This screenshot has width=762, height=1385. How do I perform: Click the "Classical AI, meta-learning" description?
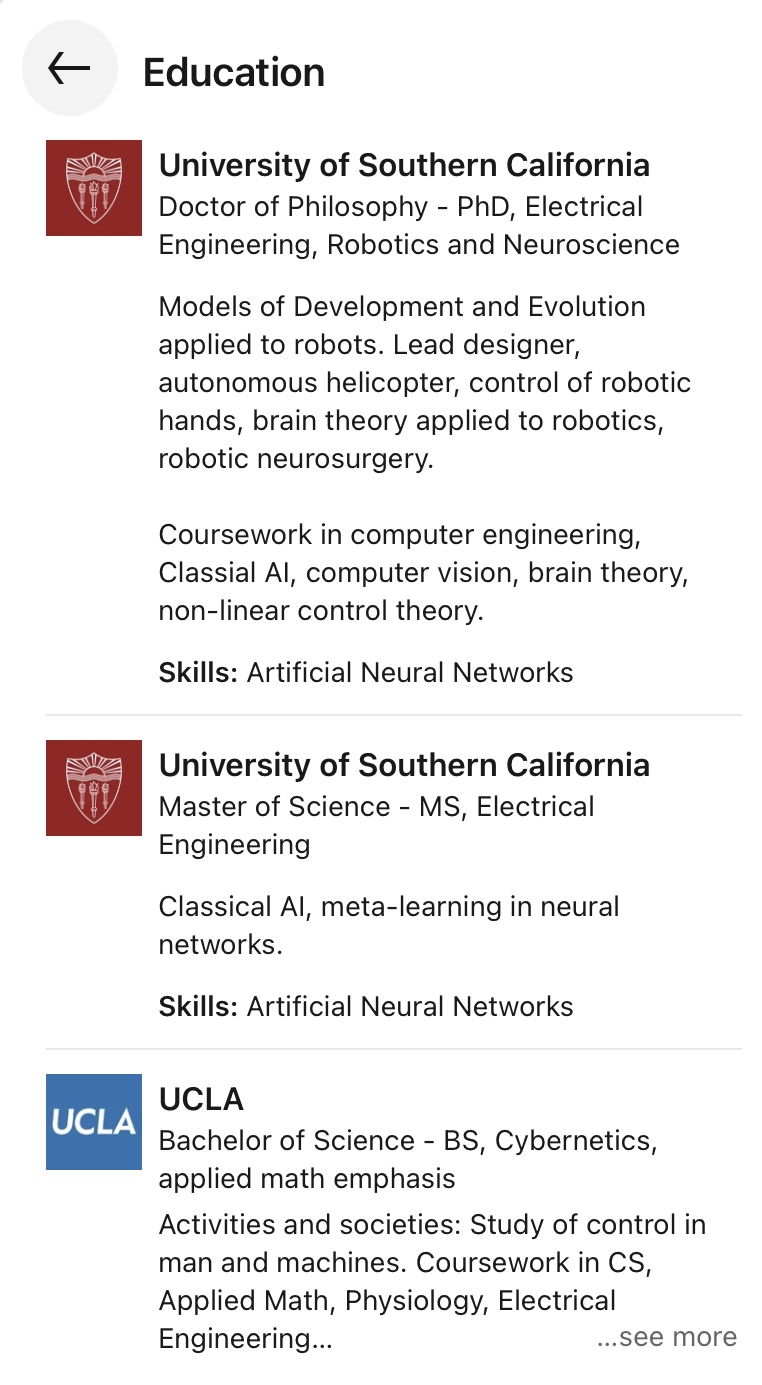tap(388, 925)
